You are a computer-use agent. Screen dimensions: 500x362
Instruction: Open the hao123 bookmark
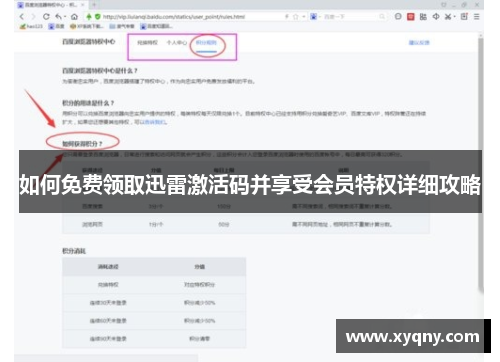[31, 26]
